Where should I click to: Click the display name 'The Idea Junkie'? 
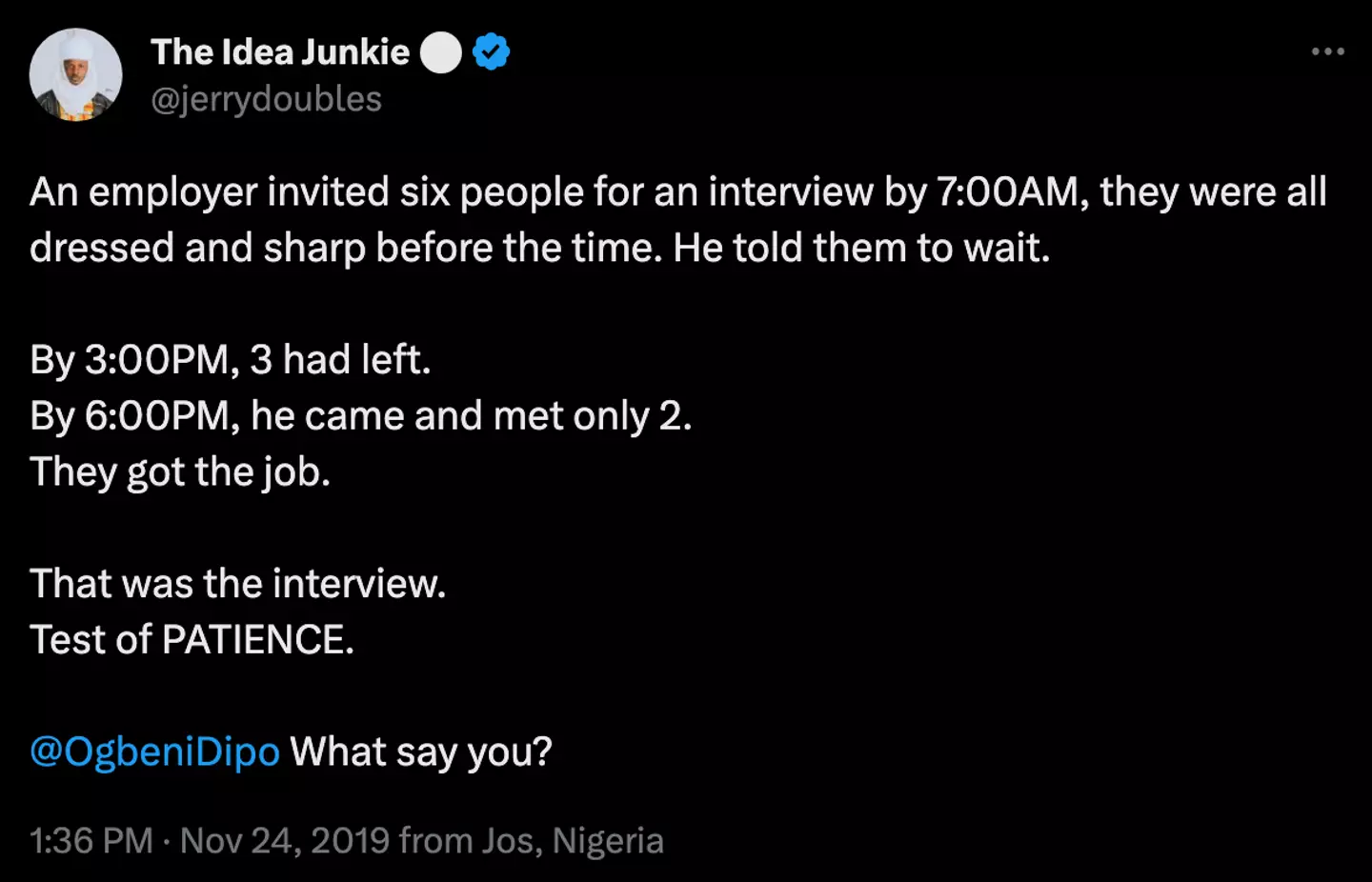tap(280, 52)
